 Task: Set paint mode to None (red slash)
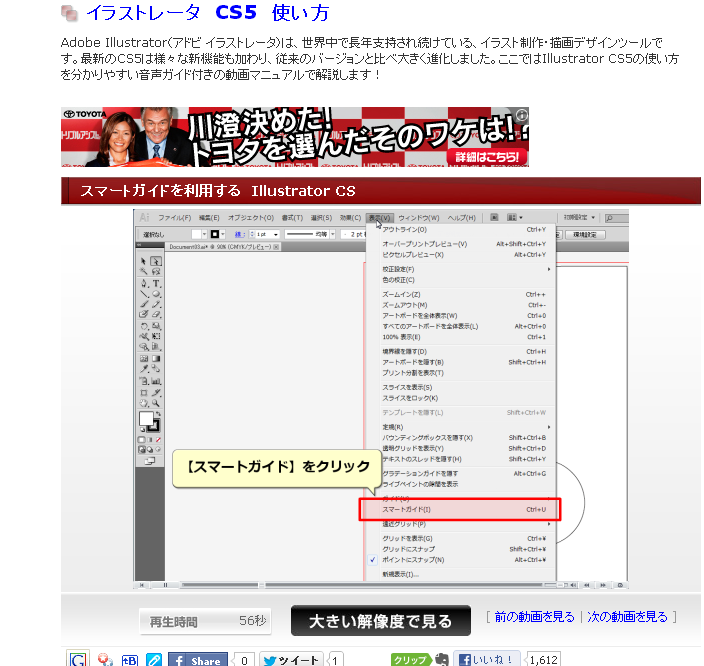click(x=158, y=440)
